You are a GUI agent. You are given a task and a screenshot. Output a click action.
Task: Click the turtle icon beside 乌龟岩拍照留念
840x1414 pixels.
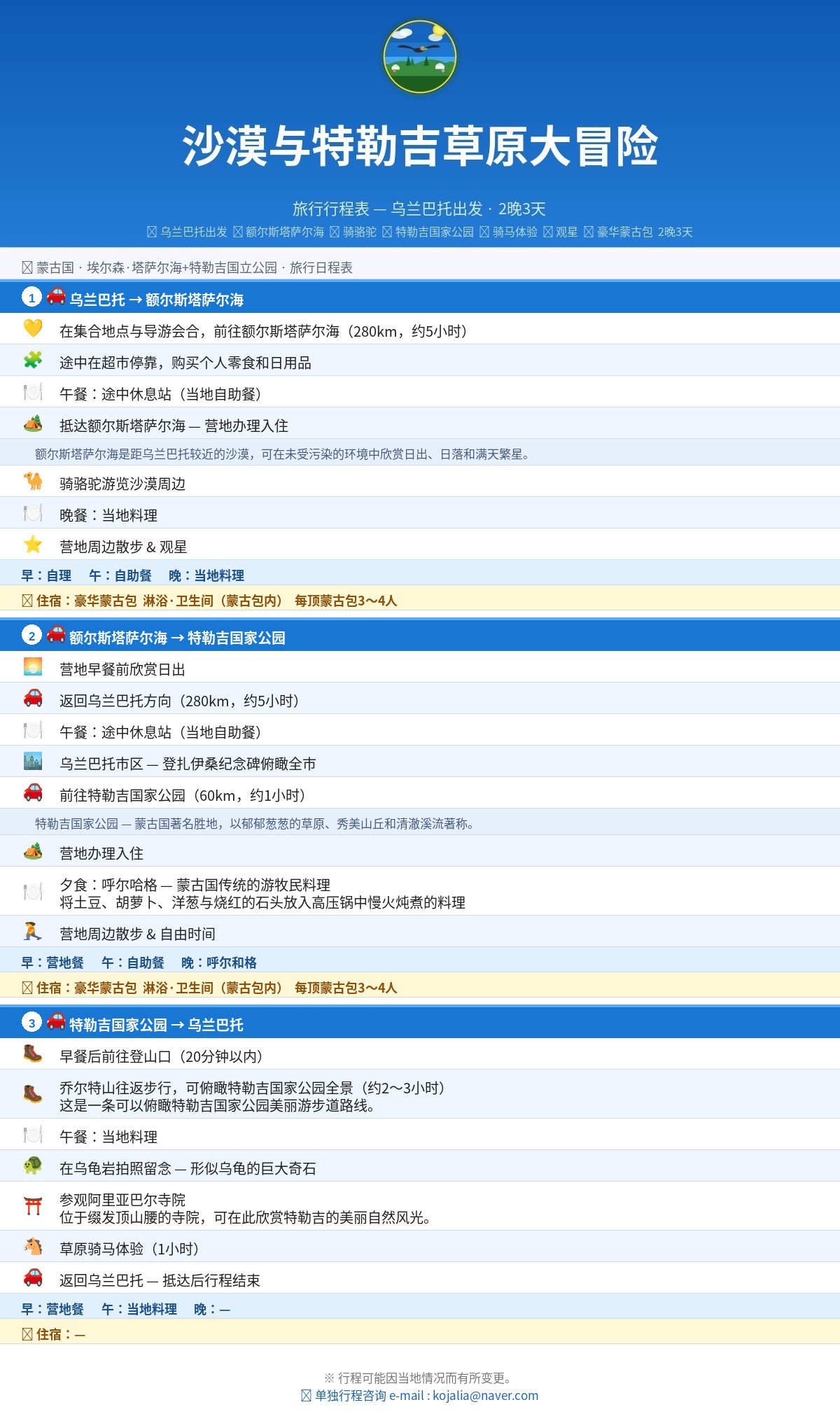[x=33, y=1165]
